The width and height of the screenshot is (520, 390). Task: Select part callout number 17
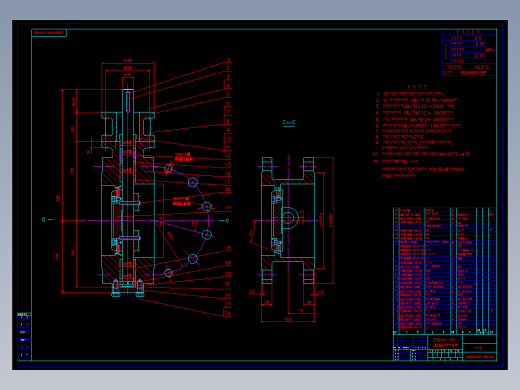click(227, 208)
